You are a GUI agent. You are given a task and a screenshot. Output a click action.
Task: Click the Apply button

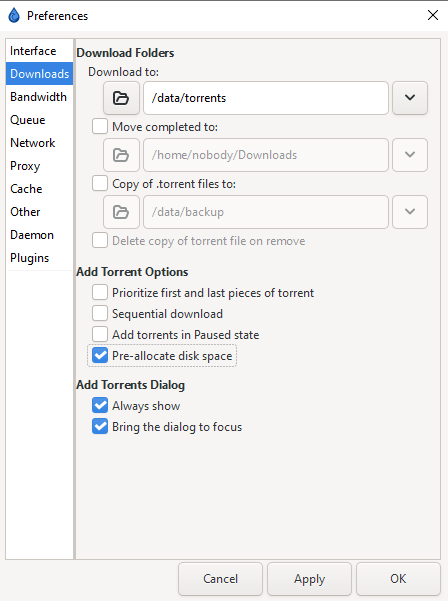click(x=309, y=579)
